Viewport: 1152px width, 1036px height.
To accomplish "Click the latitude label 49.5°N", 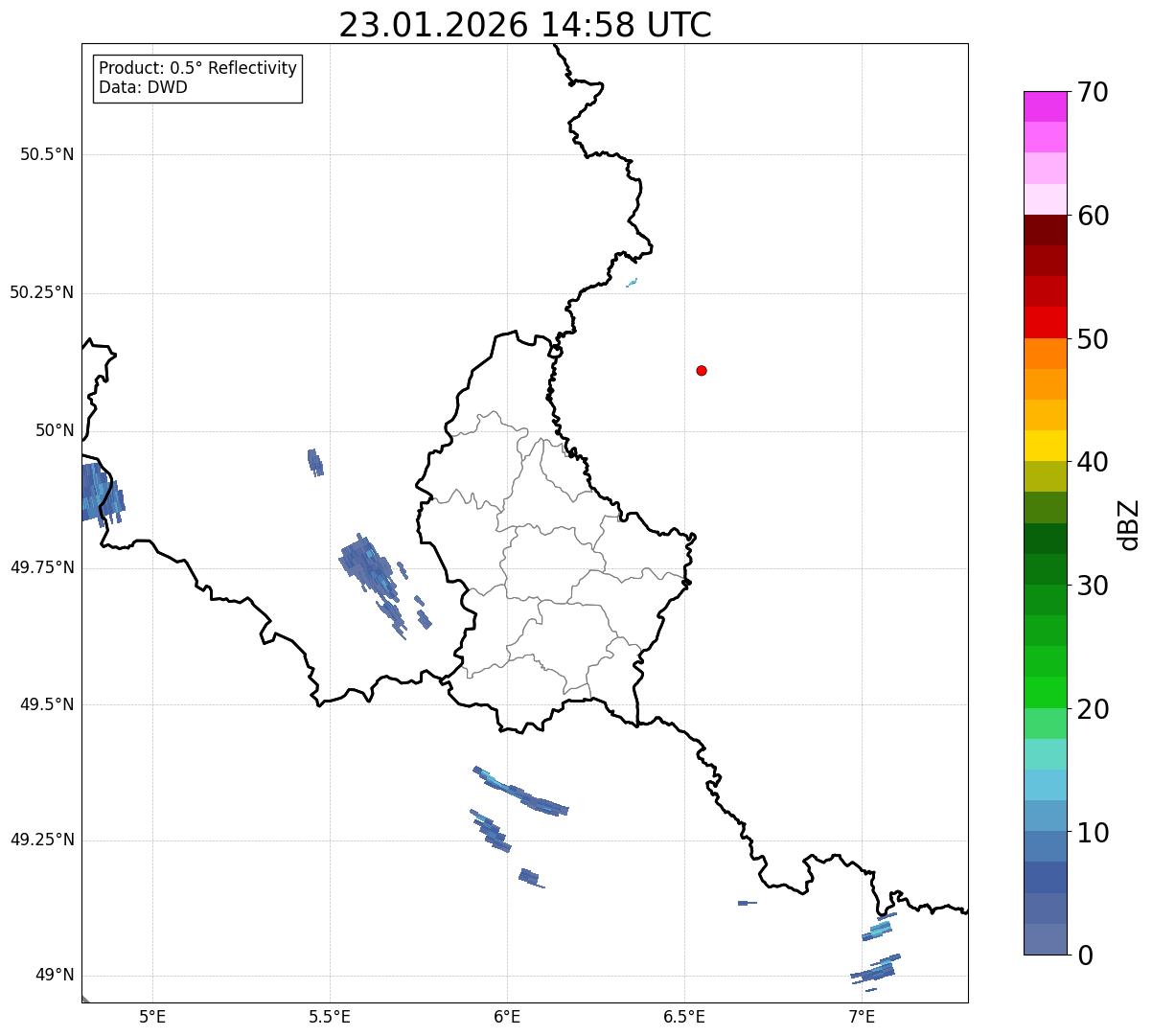I will [x=47, y=705].
